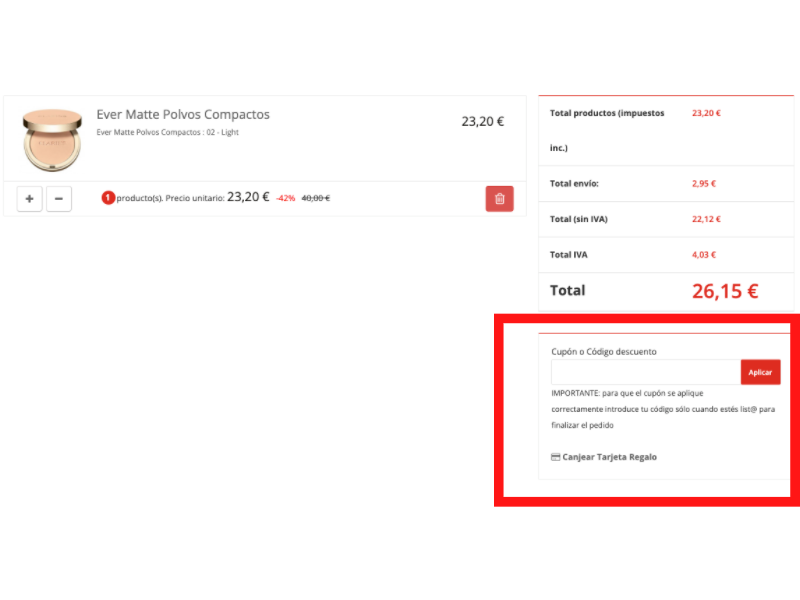Click the -42% discount label

[x=285, y=198]
